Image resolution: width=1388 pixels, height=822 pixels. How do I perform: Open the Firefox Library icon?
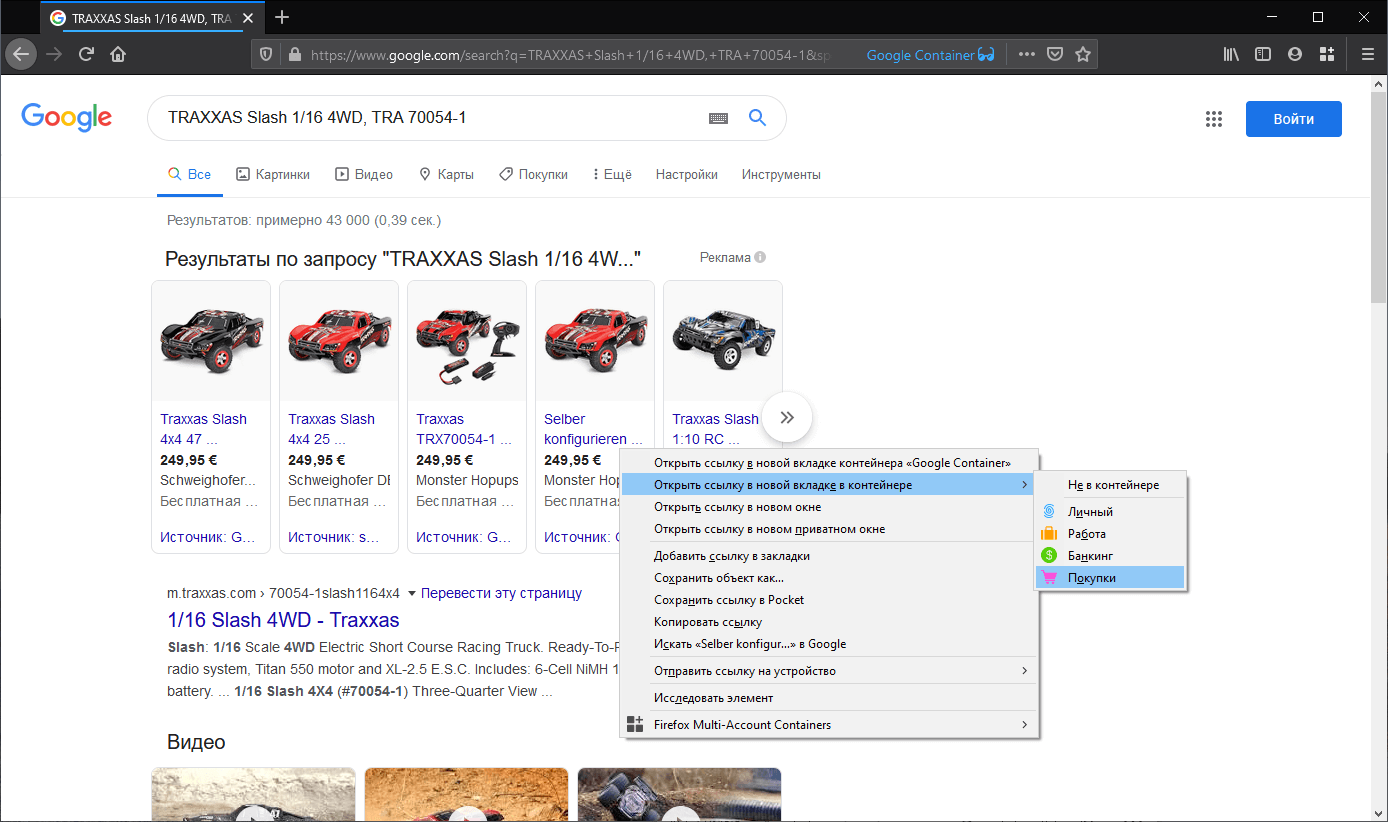pyautogui.click(x=1230, y=54)
